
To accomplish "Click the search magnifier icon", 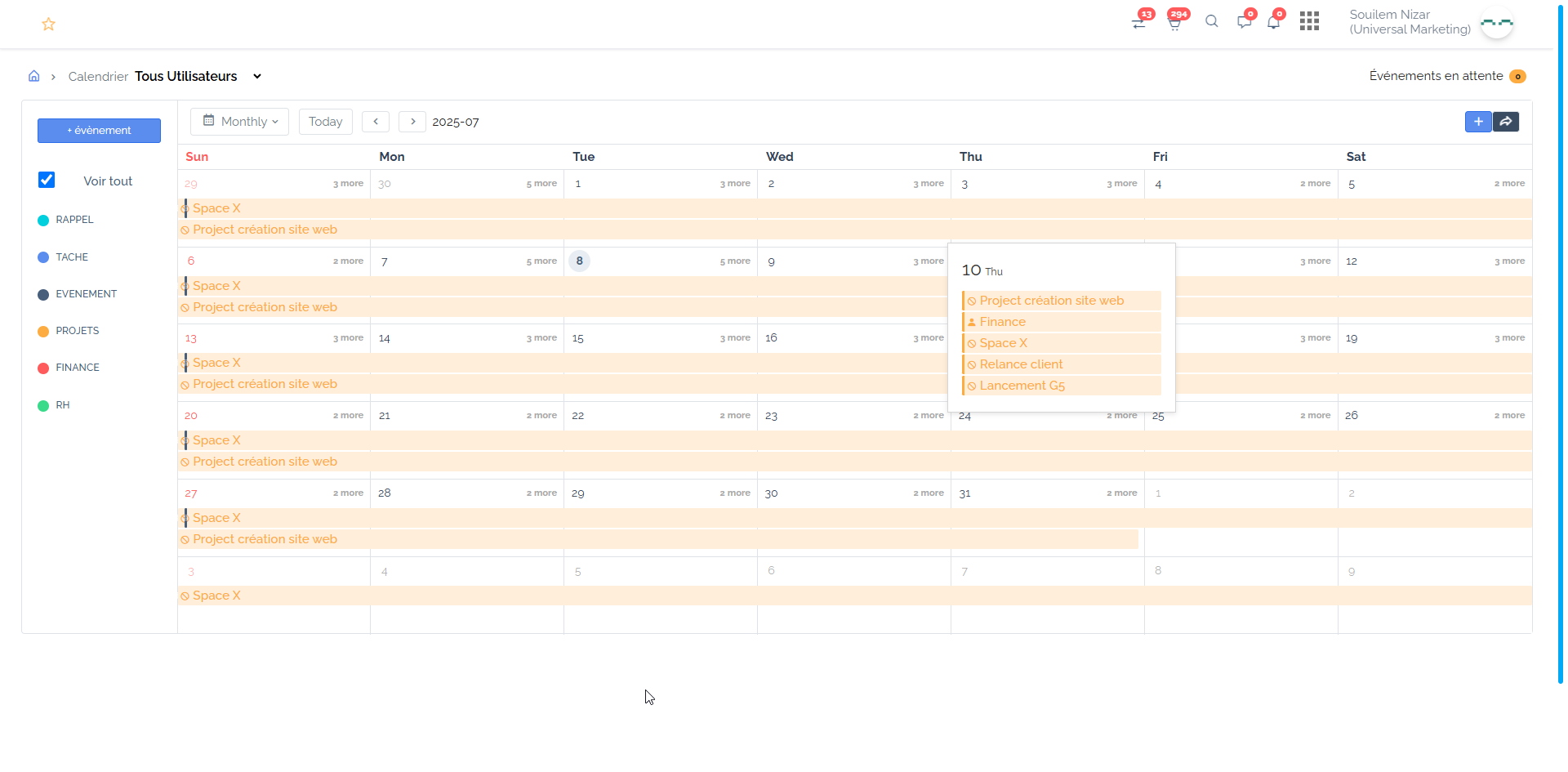I will (x=1212, y=22).
